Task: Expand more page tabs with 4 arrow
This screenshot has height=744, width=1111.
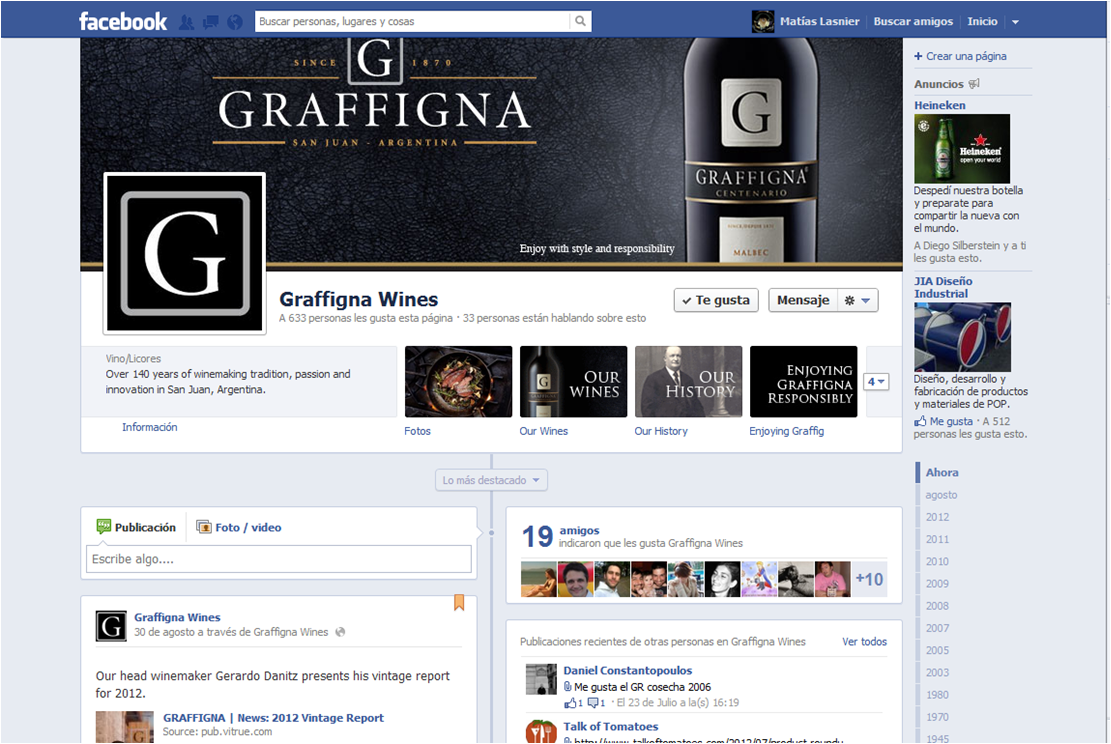Action: (x=876, y=382)
